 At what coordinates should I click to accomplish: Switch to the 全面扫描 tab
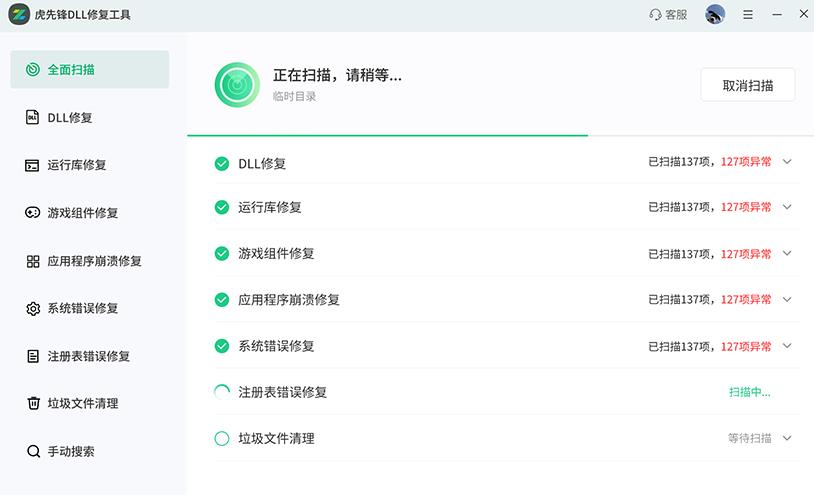pos(90,70)
